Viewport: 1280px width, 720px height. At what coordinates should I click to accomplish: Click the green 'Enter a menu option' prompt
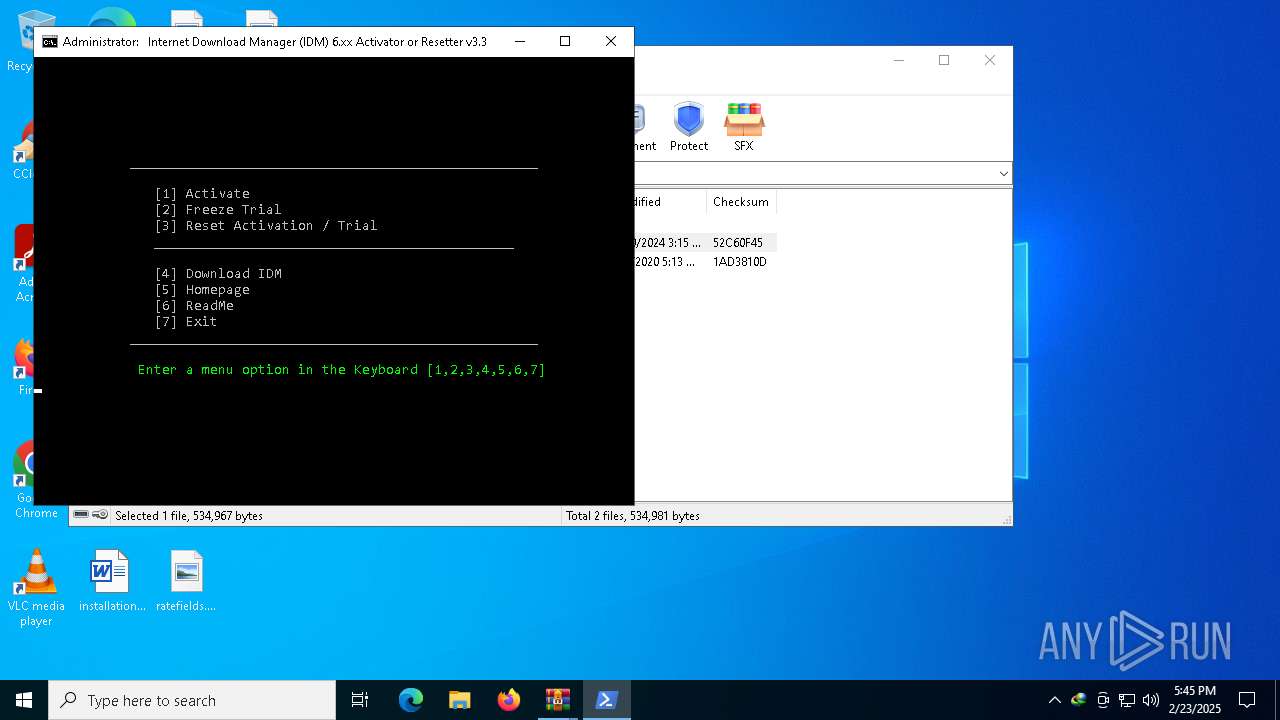[342, 370]
